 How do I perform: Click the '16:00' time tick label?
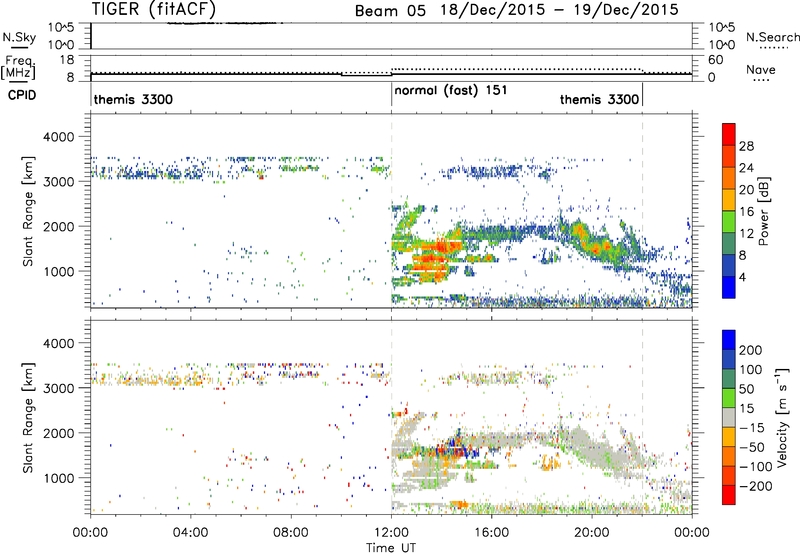(491, 533)
